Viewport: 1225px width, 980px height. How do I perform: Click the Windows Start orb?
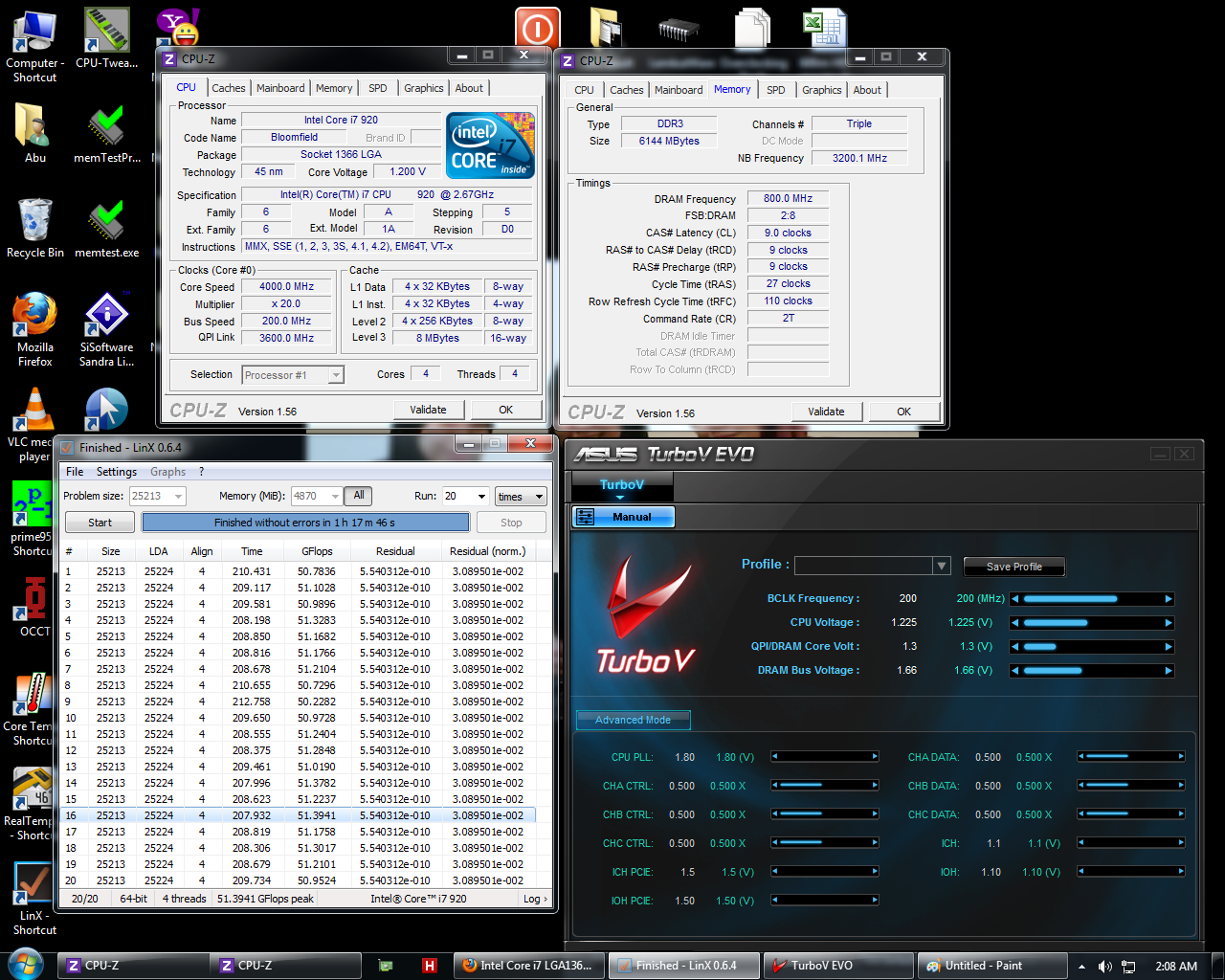tap(26, 964)
